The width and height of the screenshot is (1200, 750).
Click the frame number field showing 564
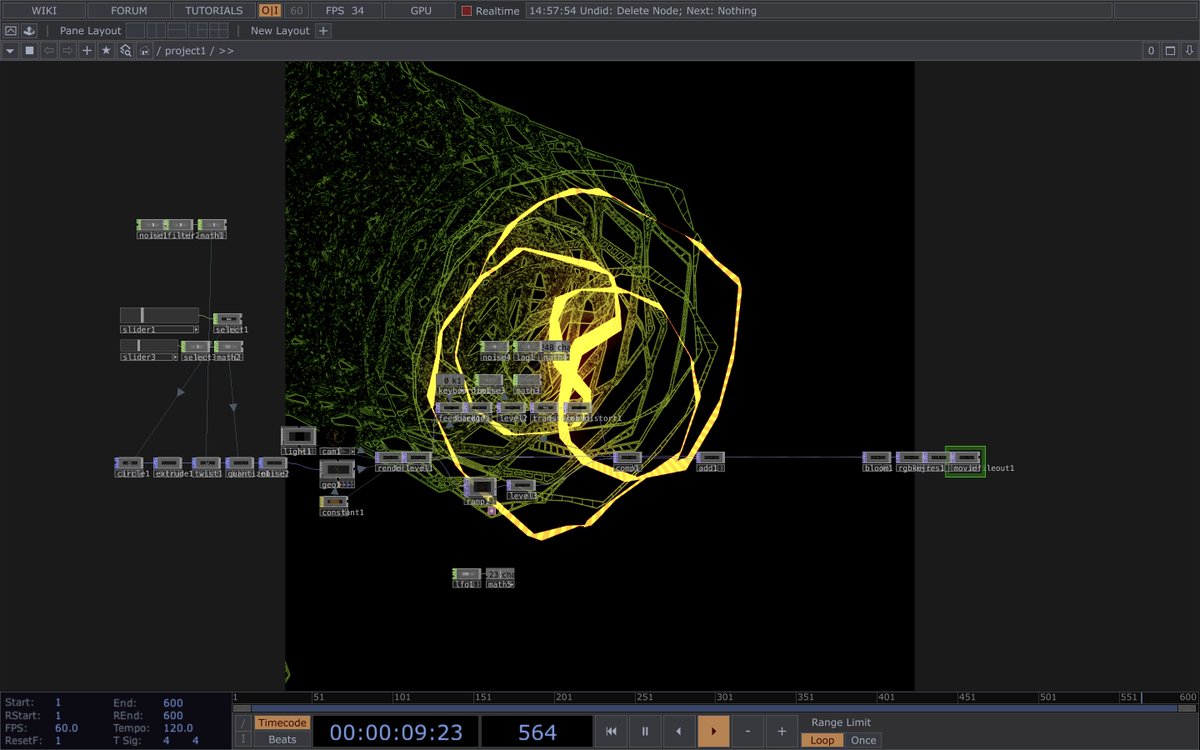(537, 732)
